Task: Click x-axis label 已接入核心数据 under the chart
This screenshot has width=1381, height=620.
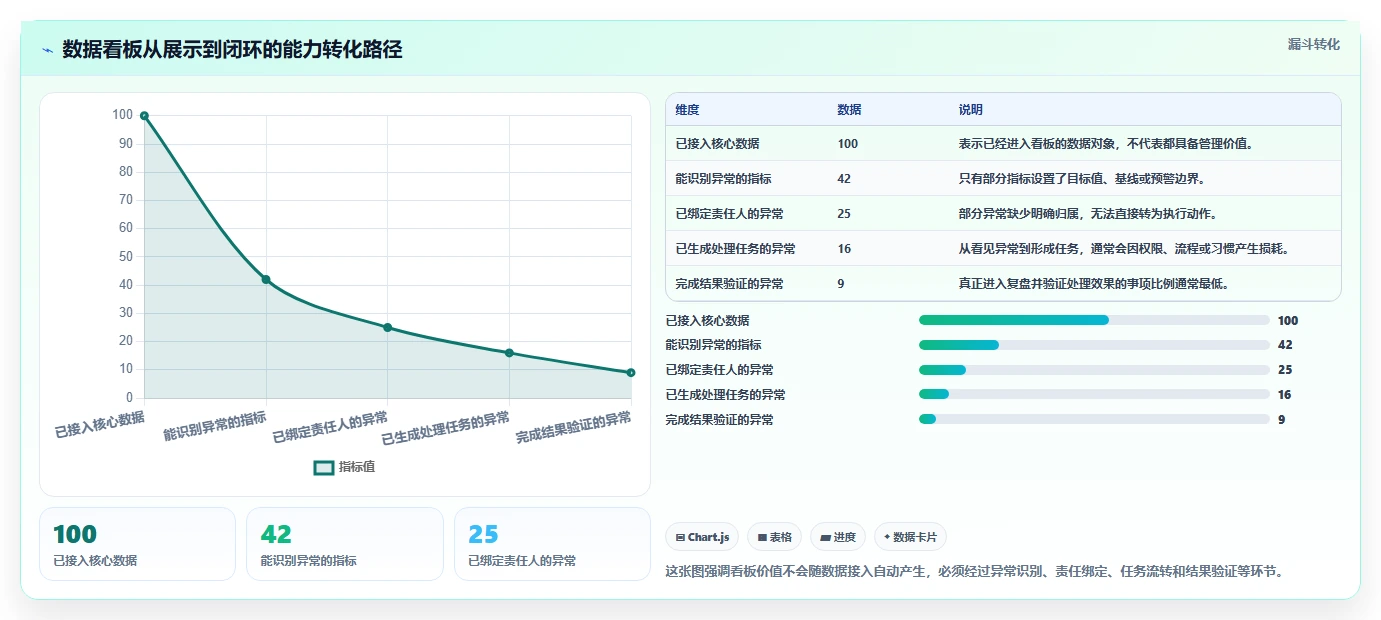Action: [x=99, y=425]
